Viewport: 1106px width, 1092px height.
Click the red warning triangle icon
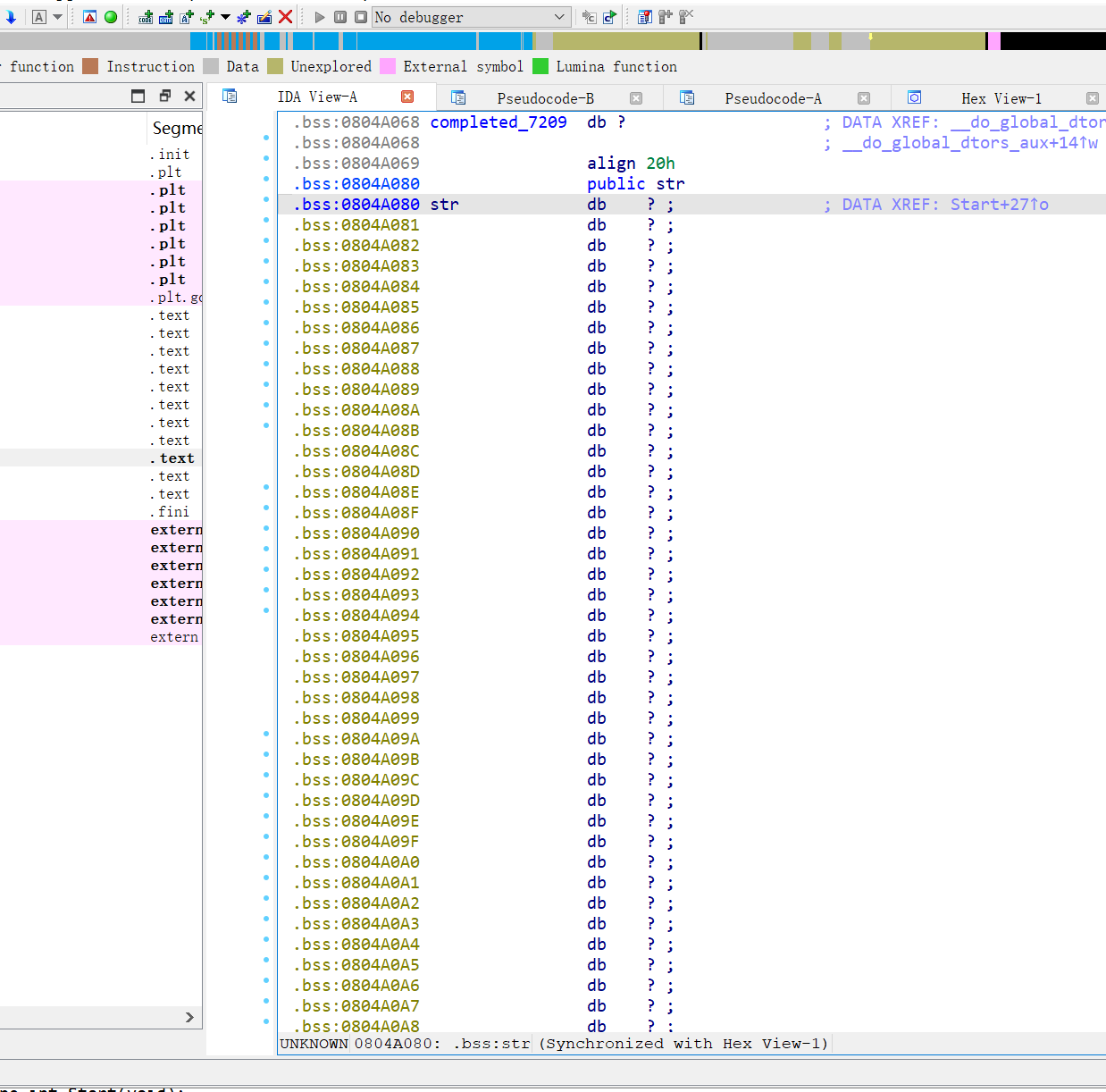click(x=90, y=17)
